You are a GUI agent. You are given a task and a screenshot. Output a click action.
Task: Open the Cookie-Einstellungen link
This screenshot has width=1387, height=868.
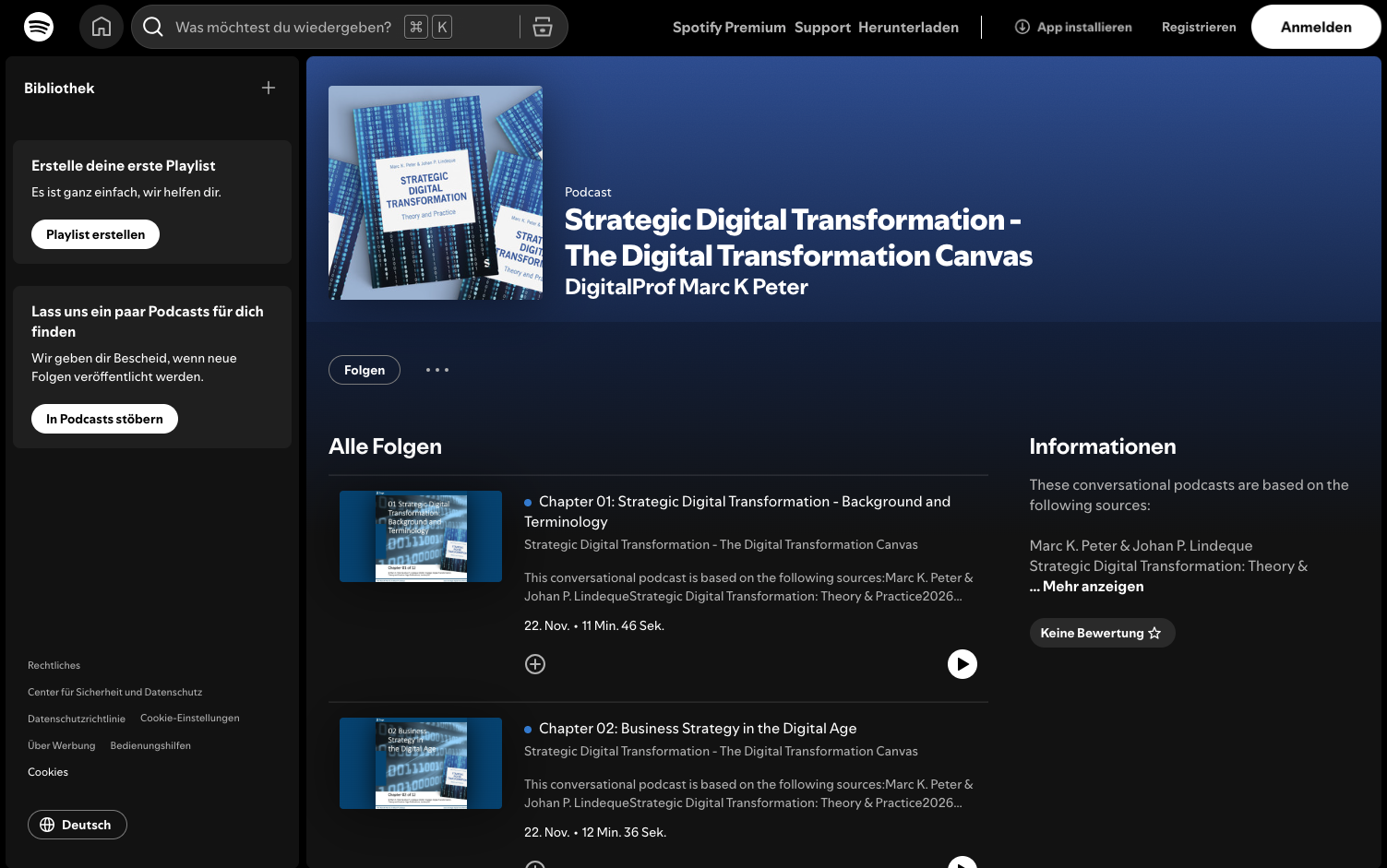pyautogui.click(x=189, y=718)
